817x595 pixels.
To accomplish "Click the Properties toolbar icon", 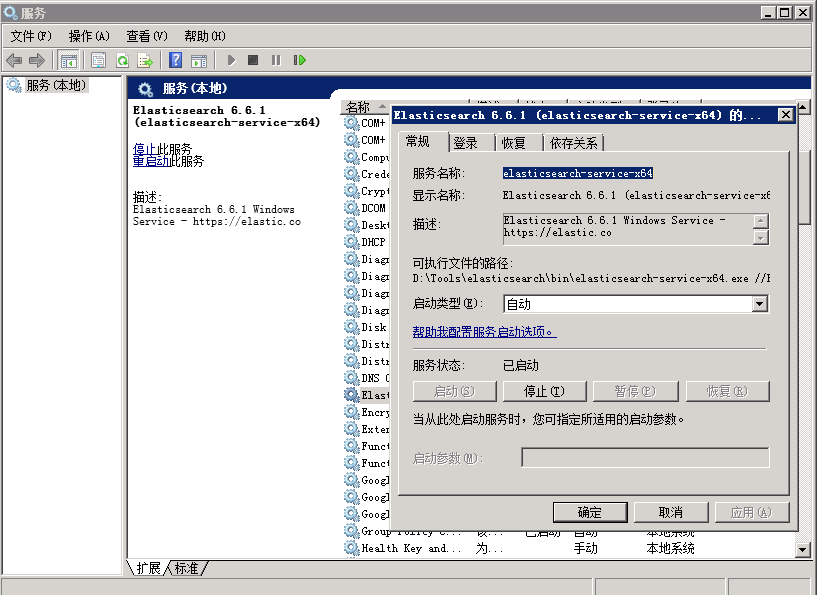I will pos(98,60).
